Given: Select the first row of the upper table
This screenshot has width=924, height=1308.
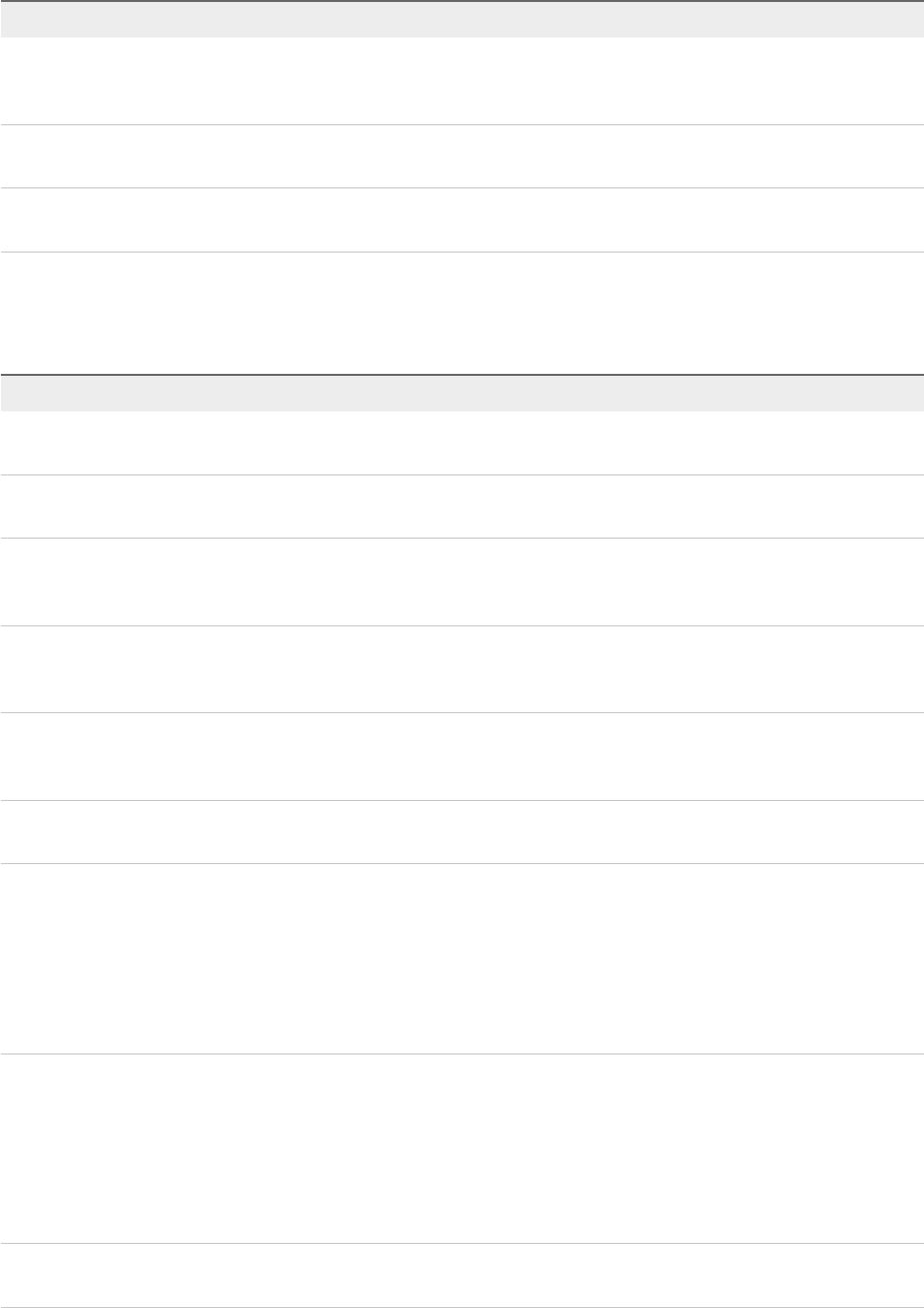Looking at the screenshot, I should click(462, 81).
